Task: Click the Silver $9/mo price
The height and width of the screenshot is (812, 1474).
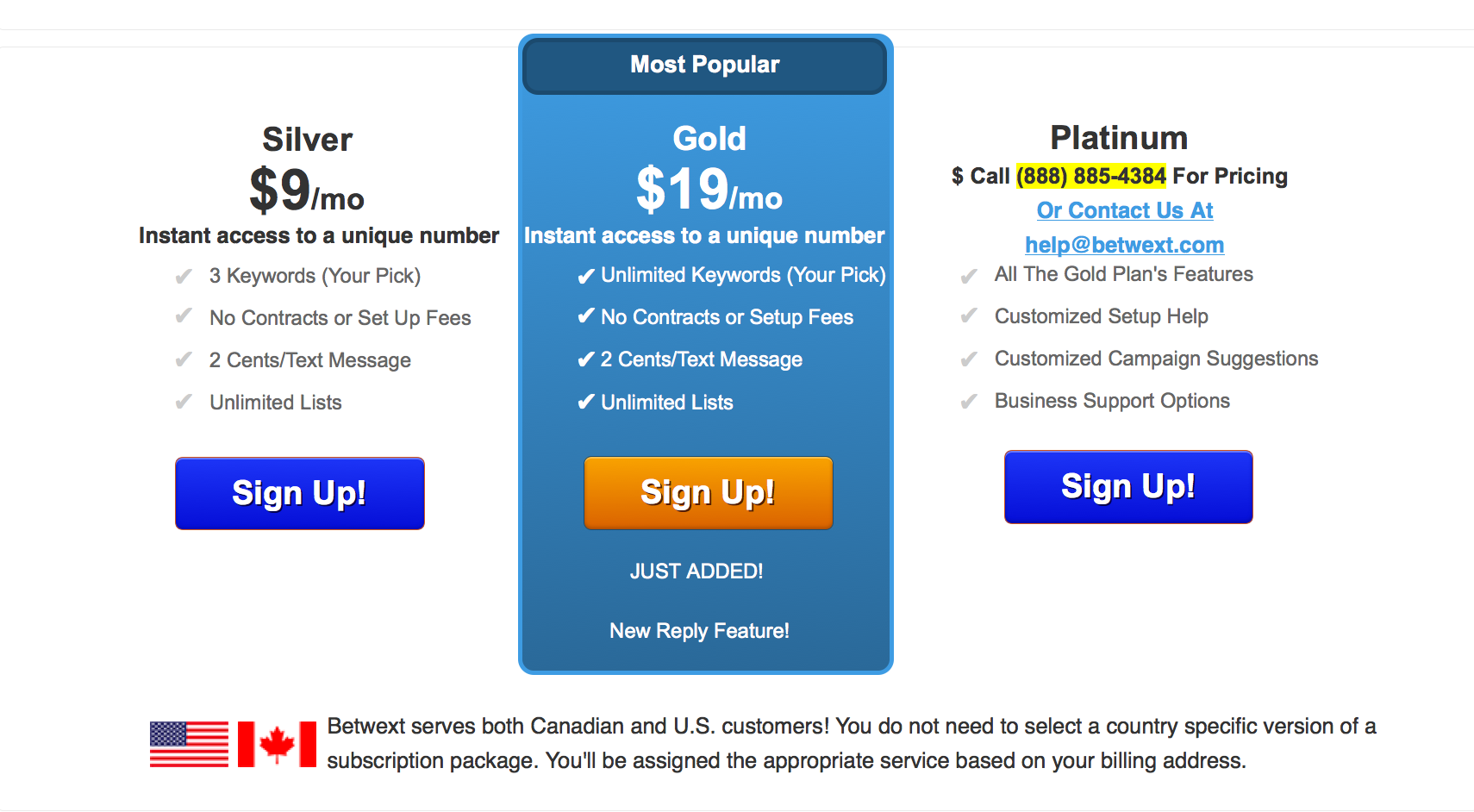Action: pos(307,191)
